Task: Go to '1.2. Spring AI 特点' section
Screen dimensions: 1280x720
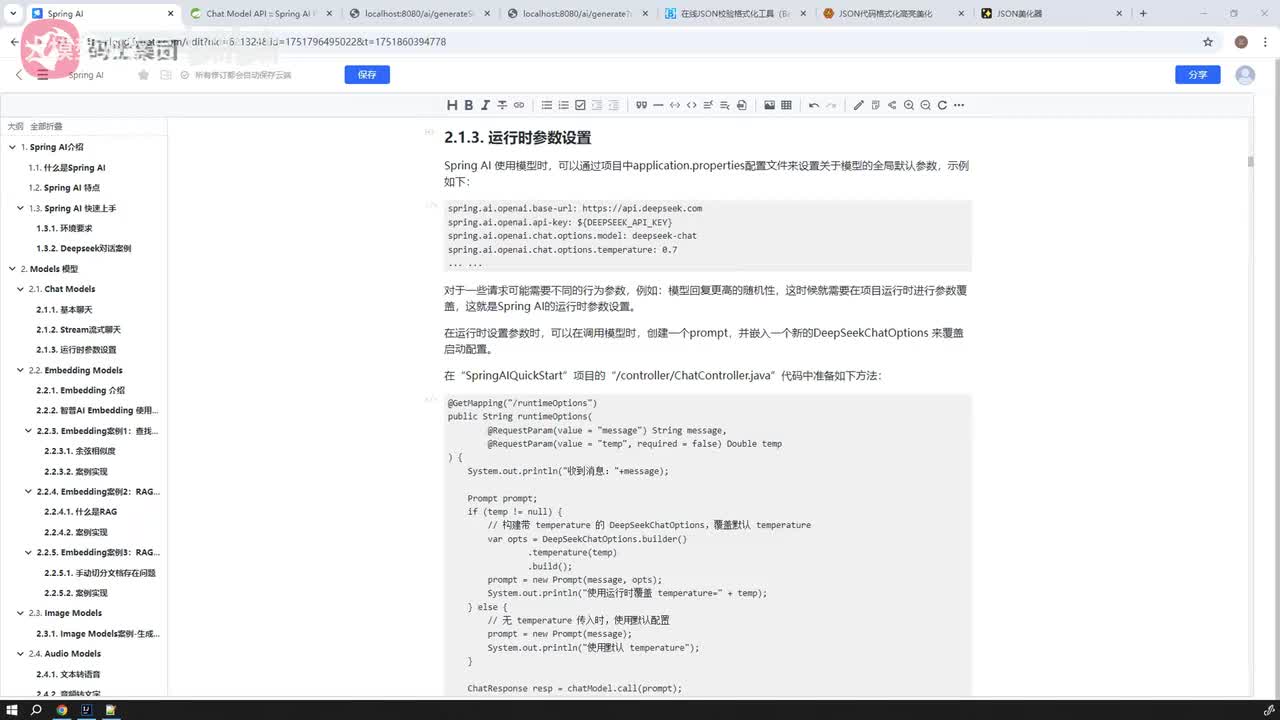Action: coord(64,188)
